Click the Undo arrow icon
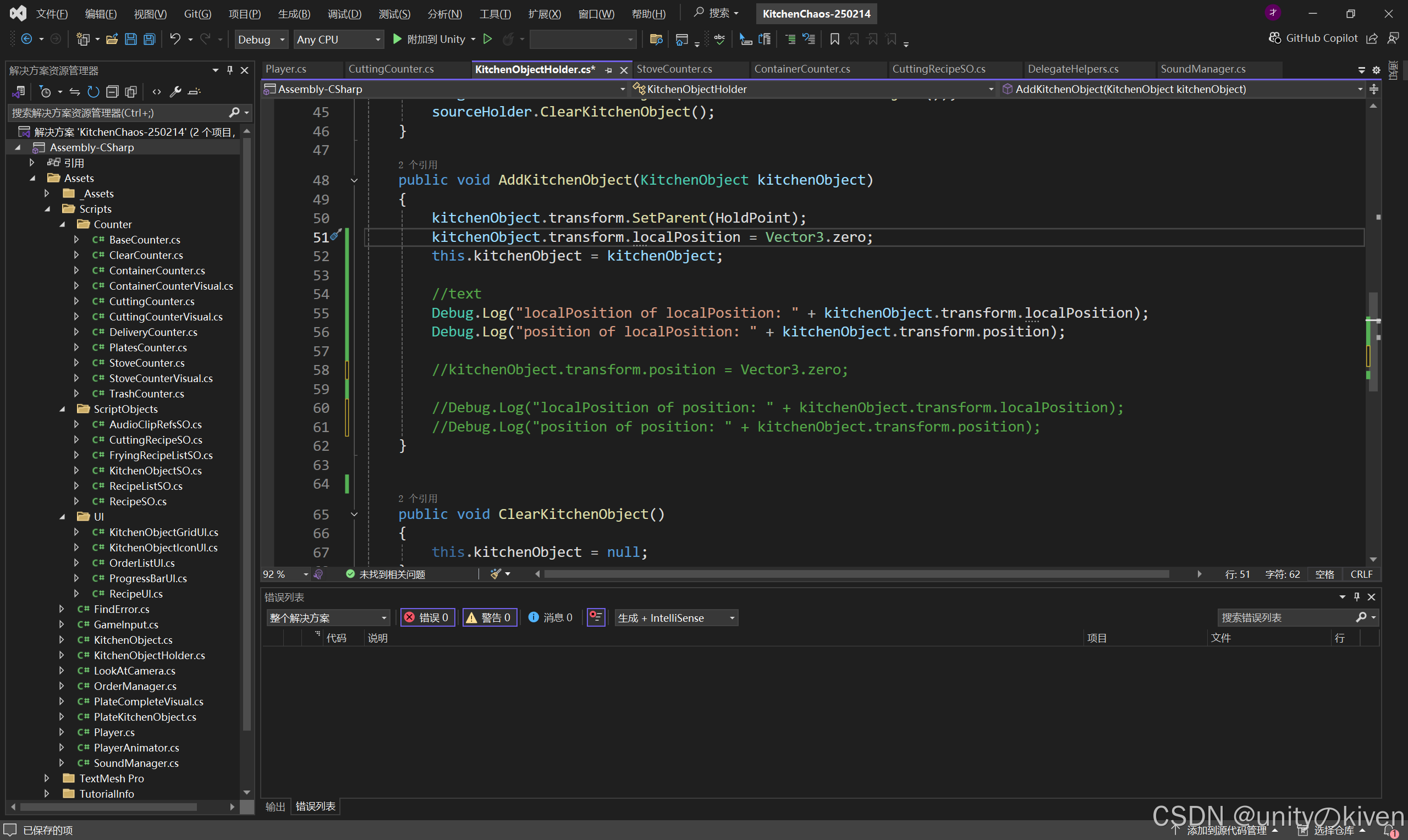Image resolution: width=1408 pixels, height=840 pixels. point(175,39)
